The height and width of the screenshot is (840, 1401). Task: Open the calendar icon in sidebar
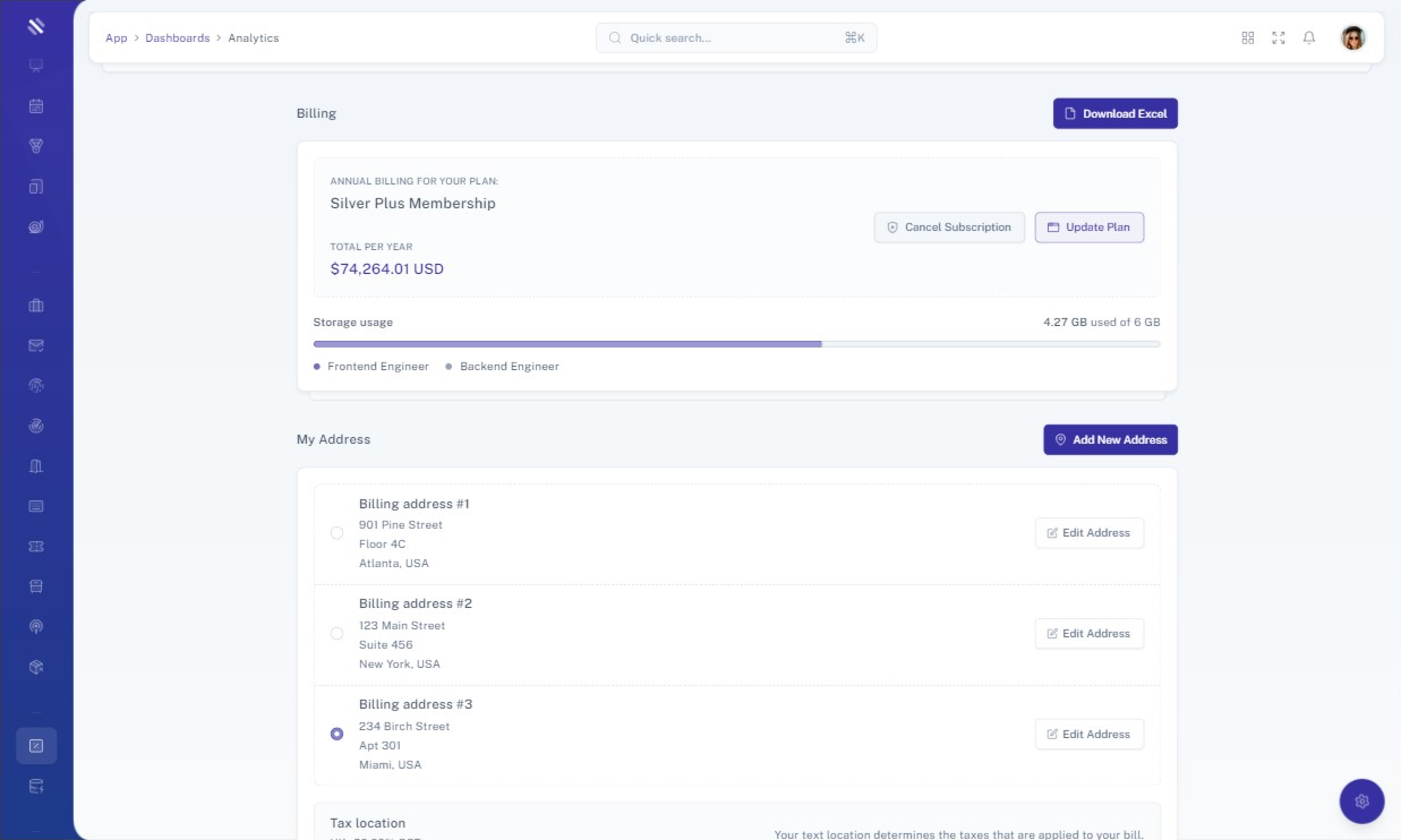(x=36, y=106)
